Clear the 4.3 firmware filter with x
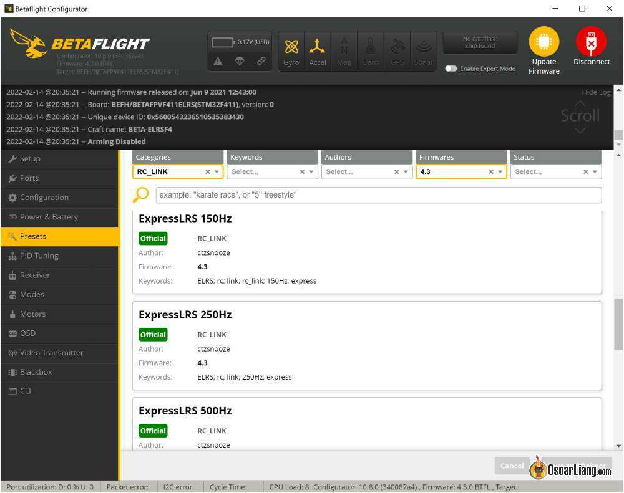Image resolution: width=624 pixels, height=493 pixels. pos(491,172)
